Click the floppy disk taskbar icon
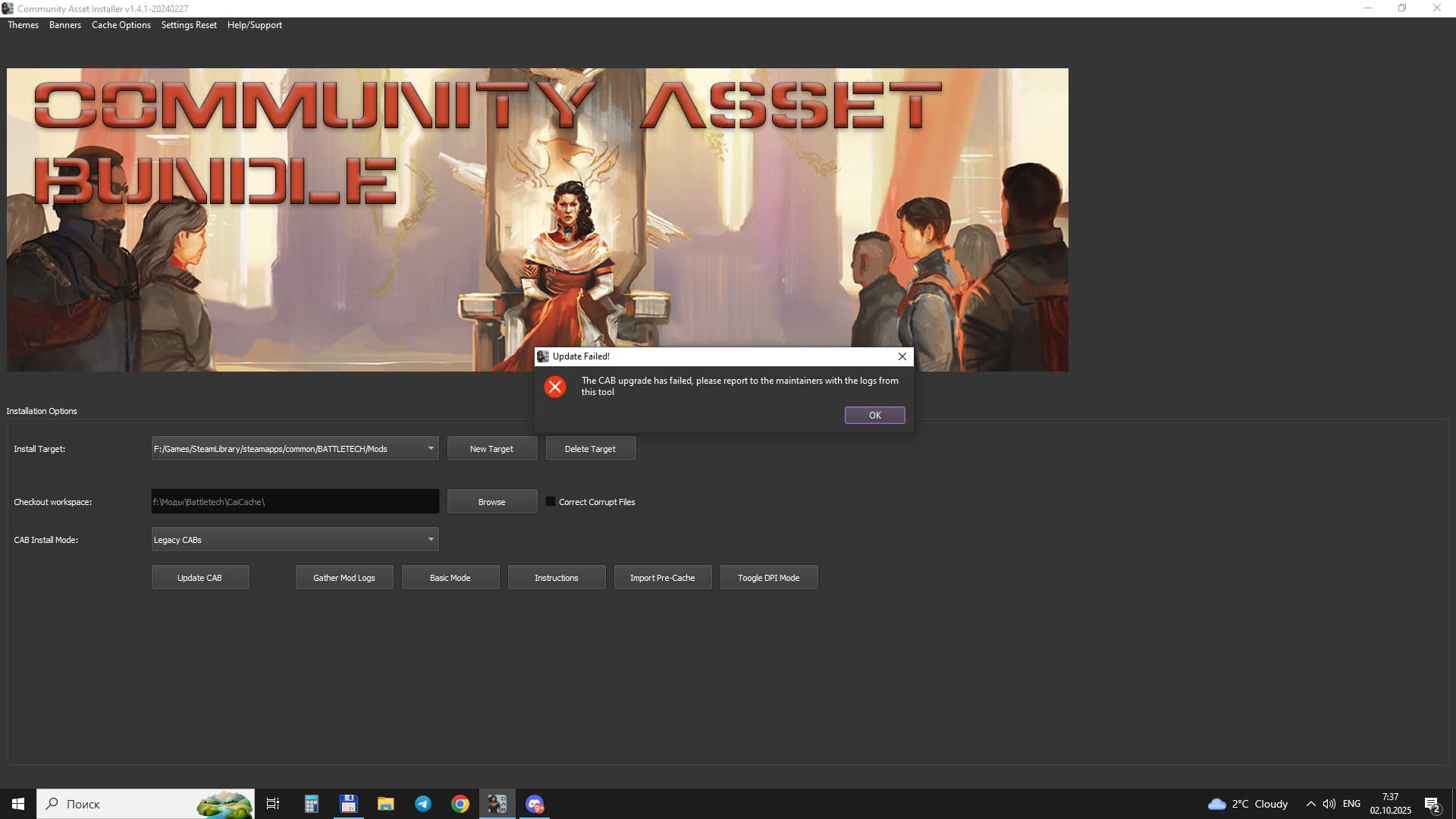The image size is (1456, 819). click(349, 804)
